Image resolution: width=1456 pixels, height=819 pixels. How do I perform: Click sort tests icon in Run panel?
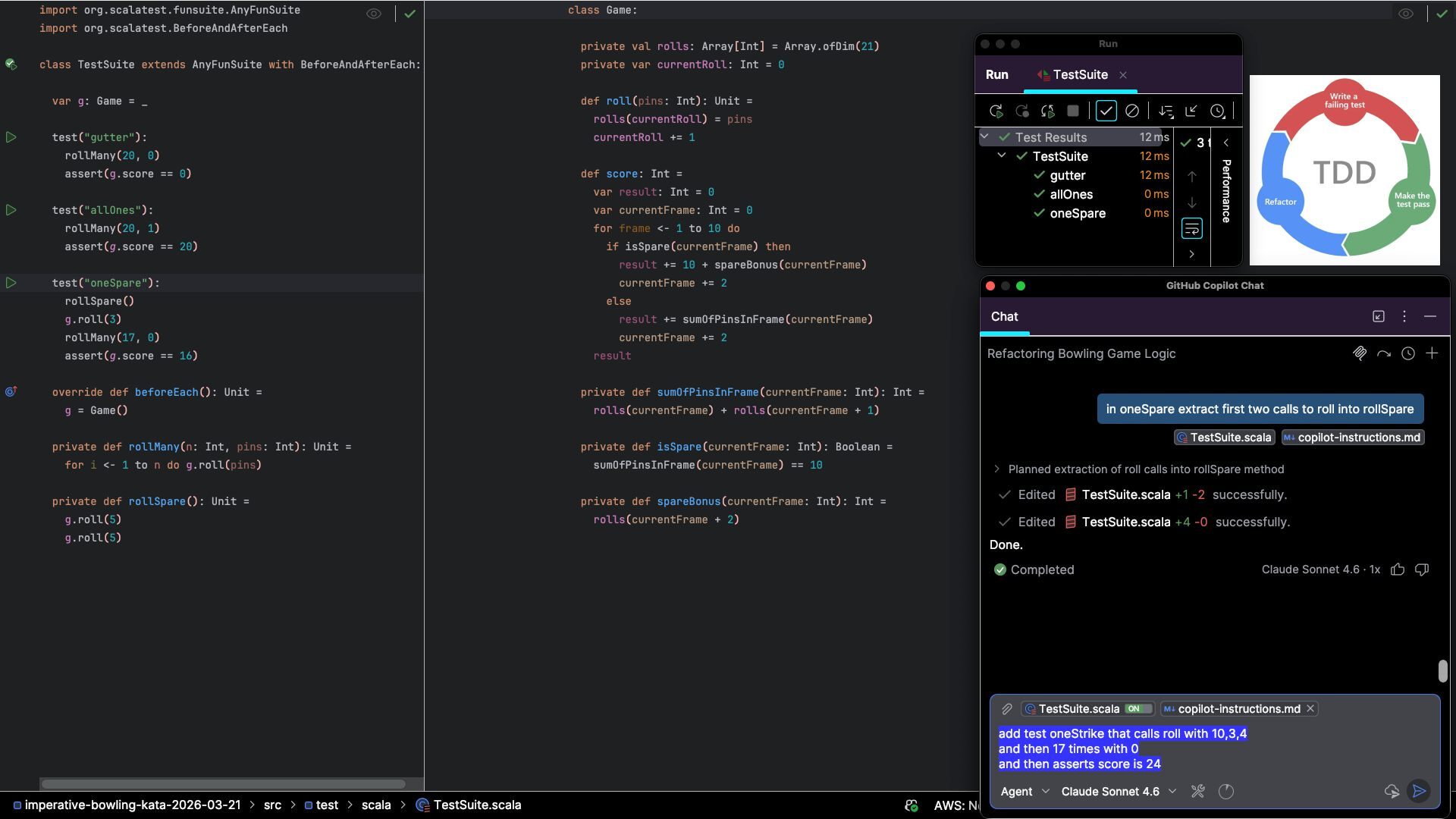[1166, 111]
